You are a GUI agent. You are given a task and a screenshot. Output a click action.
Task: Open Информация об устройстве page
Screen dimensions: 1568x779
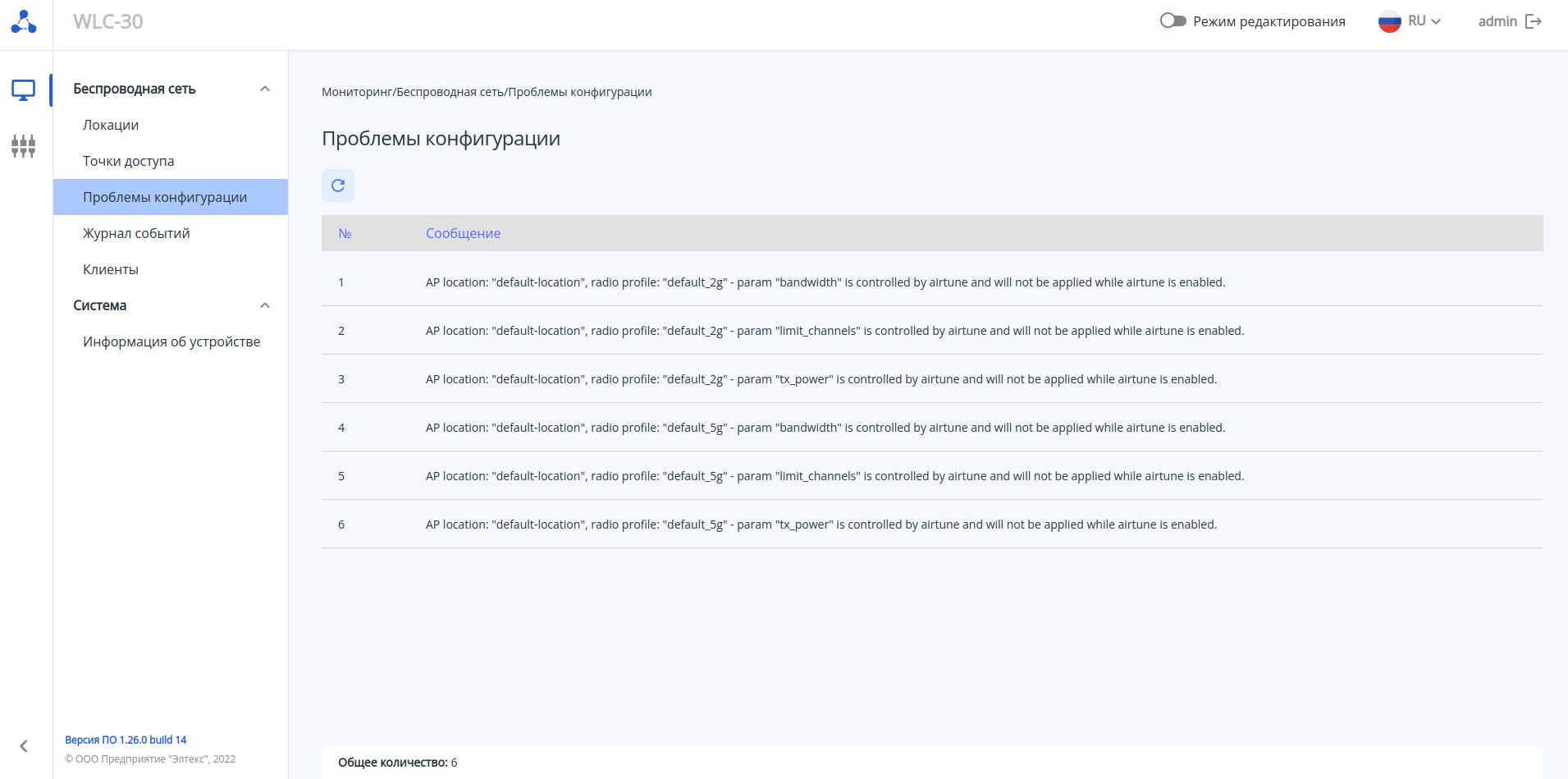[171, 341]
